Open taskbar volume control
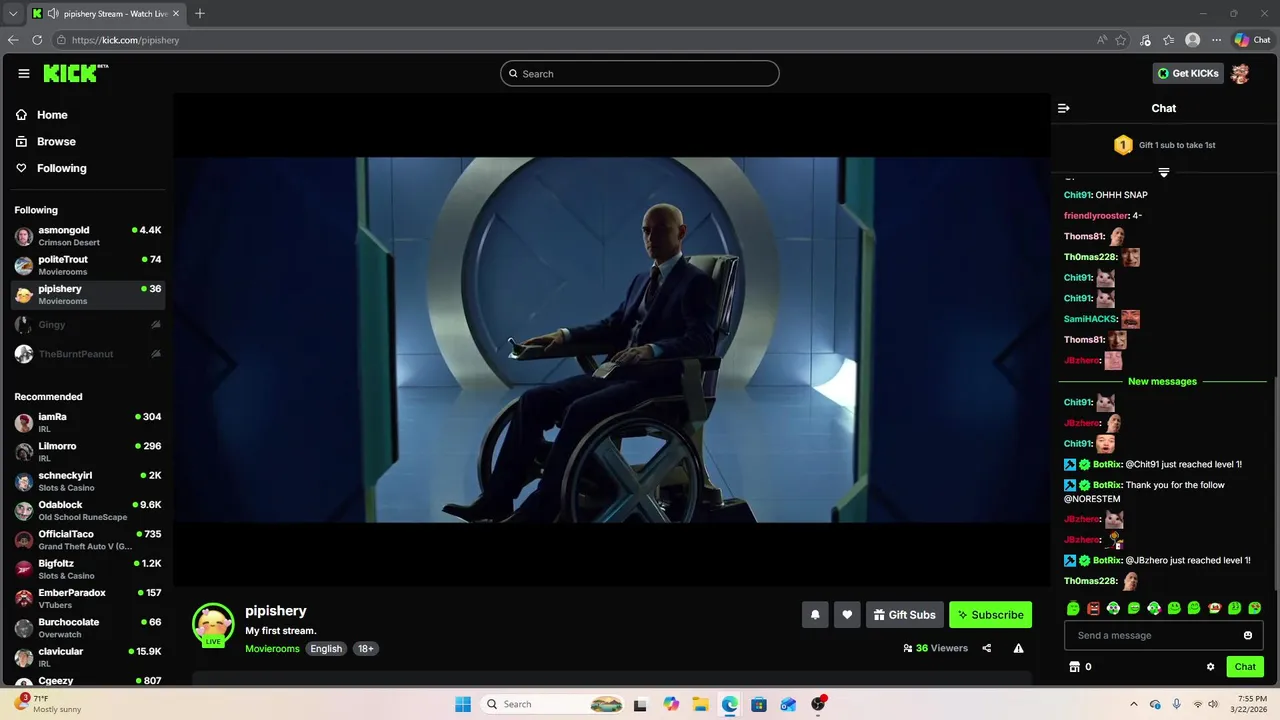Image resolution: width=1280 pixels, height=720 pixels. 1213,704
